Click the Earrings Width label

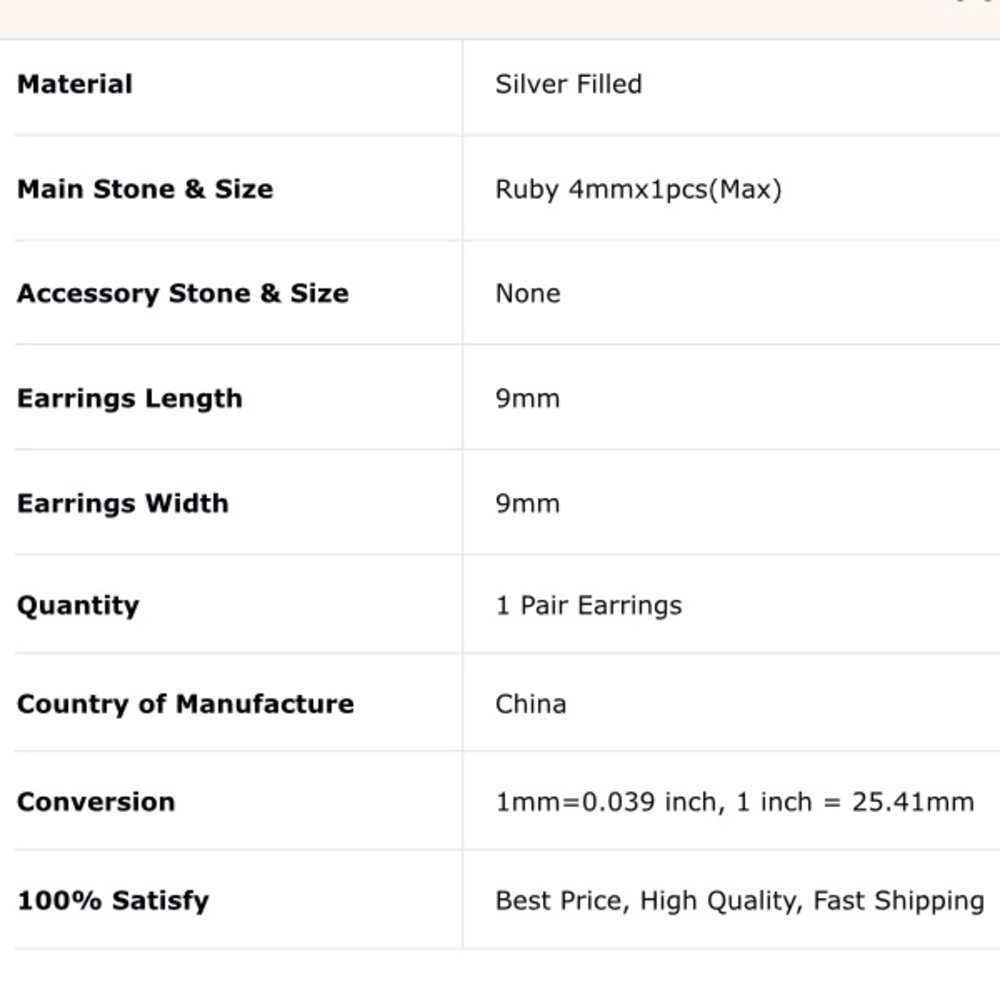[x=123, y=503]
